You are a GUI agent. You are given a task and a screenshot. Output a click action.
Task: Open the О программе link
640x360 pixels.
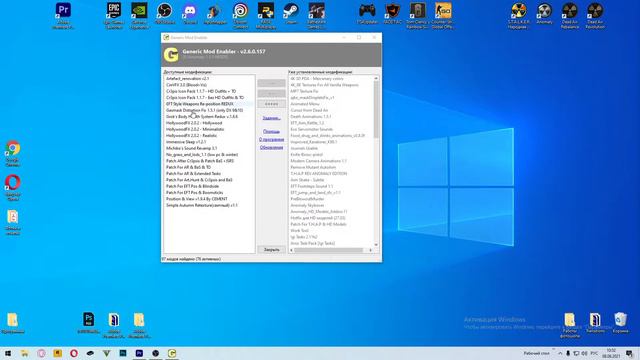[x=271, y=140]
